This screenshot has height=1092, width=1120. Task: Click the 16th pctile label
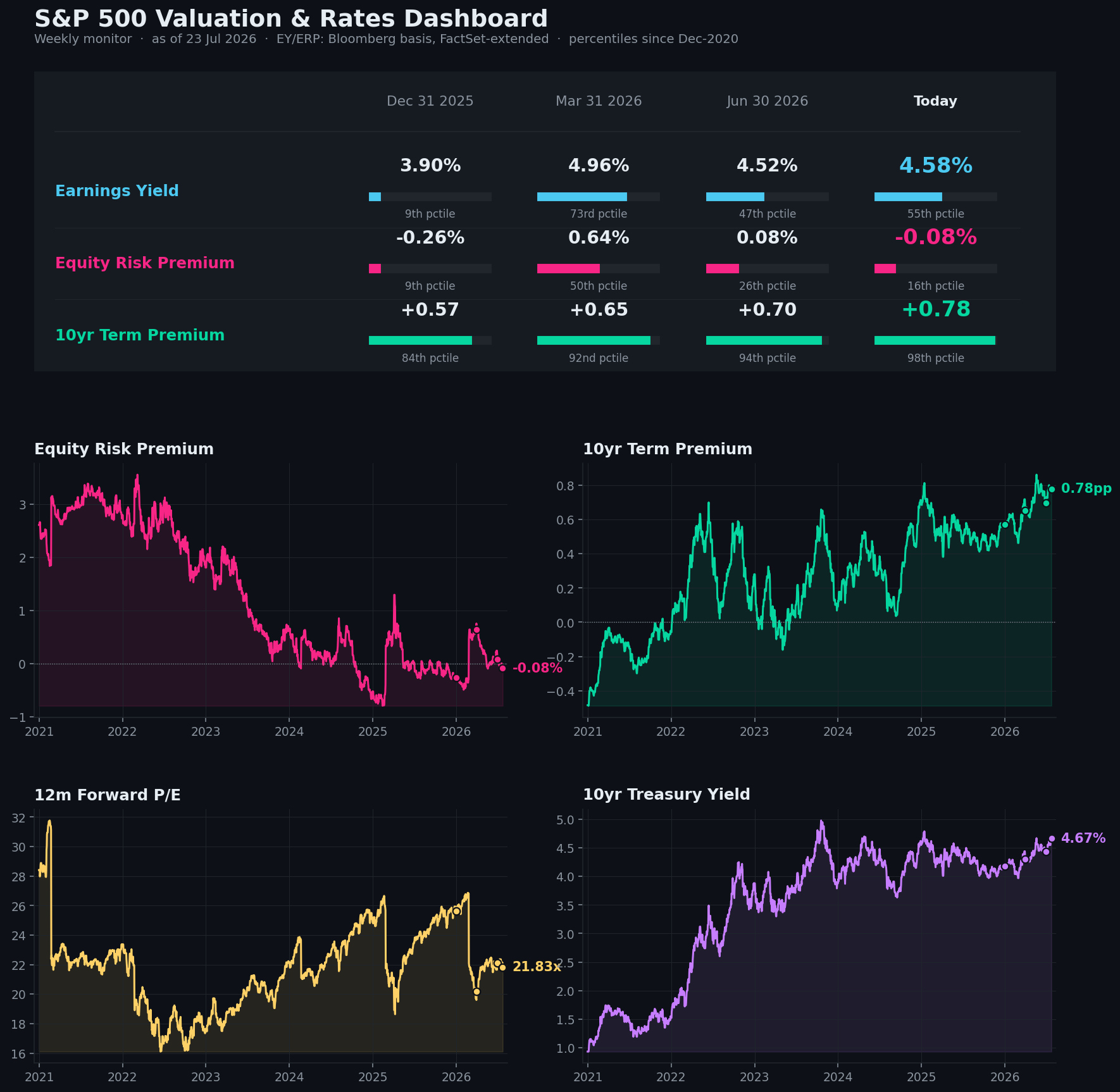tap(936, 286)
